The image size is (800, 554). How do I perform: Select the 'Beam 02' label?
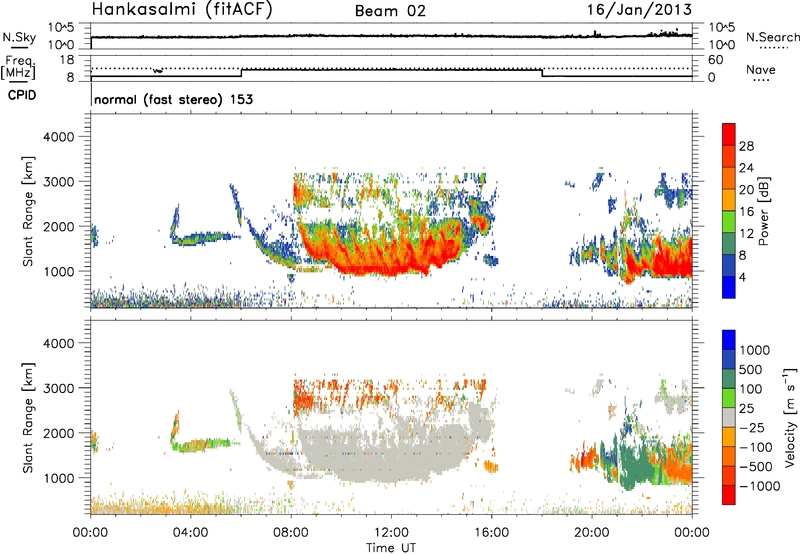[x=390, y=11]
